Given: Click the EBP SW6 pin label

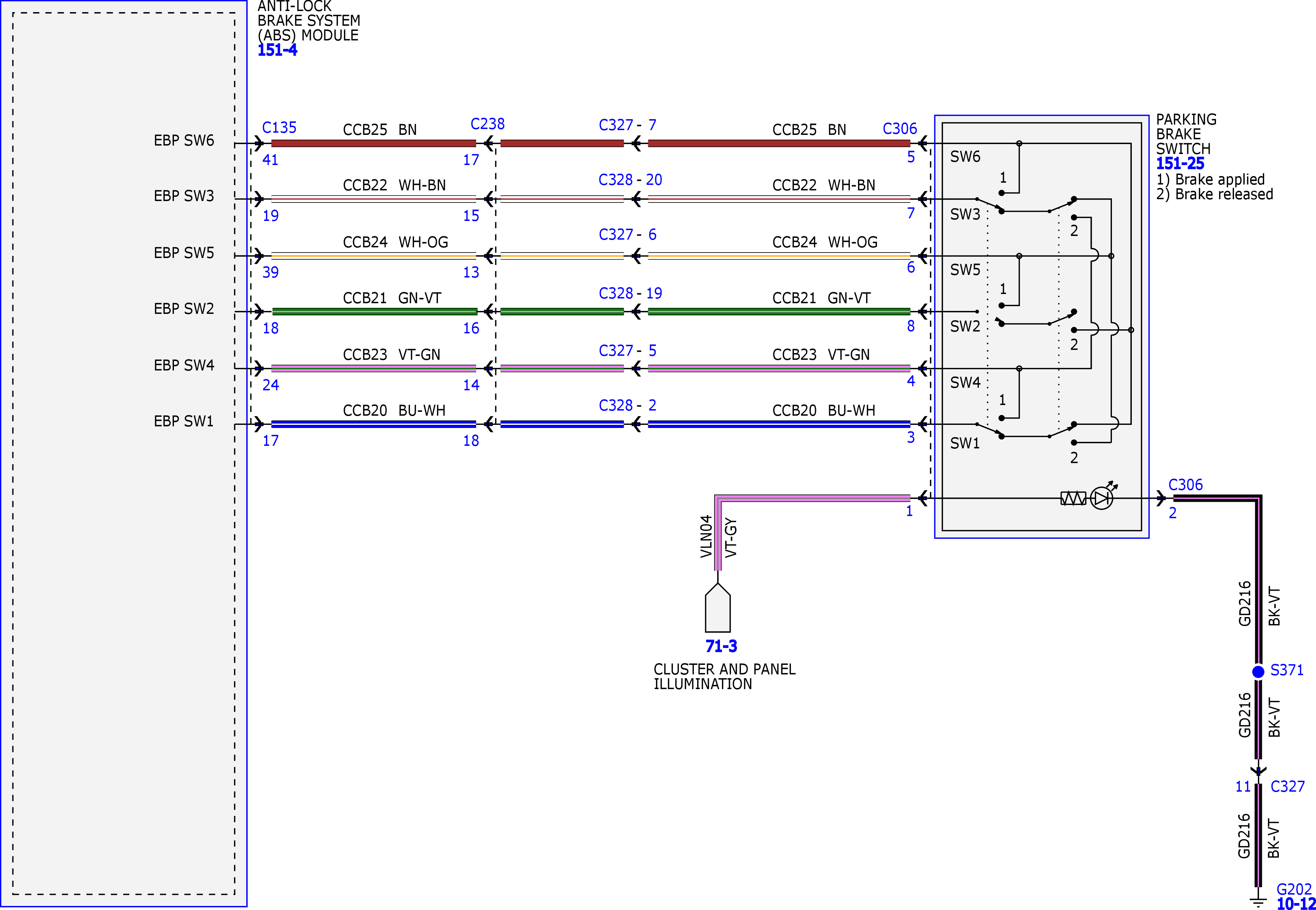Looking at the screenshot, I should [x=184, y=140].
